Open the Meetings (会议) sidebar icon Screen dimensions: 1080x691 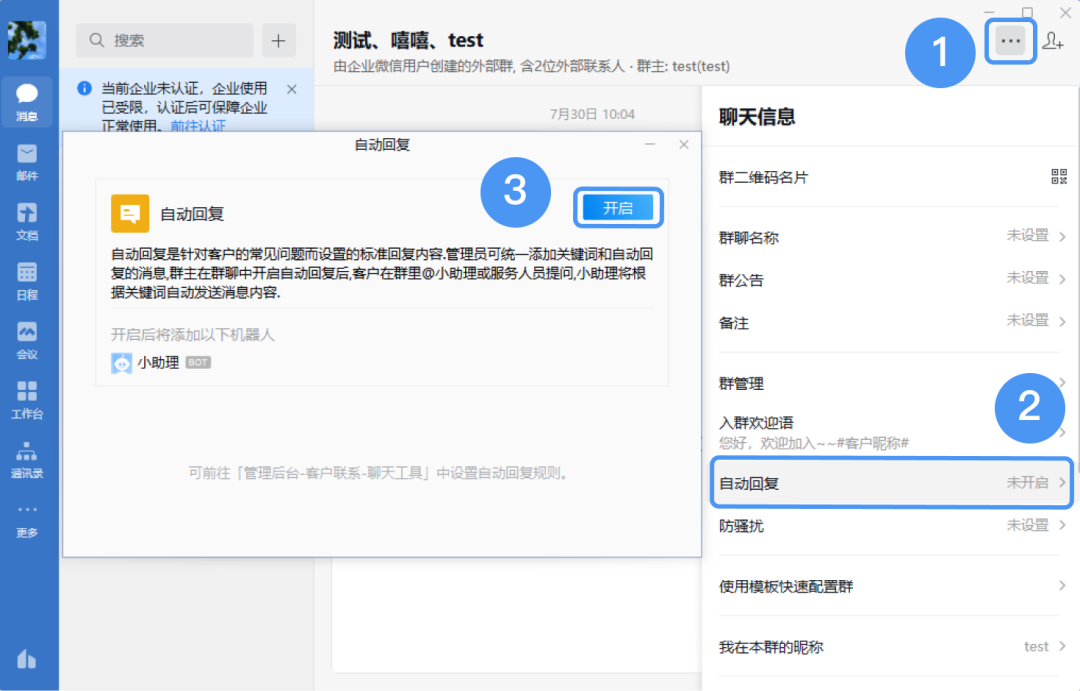pyautogui.click(x=27, y=338)
